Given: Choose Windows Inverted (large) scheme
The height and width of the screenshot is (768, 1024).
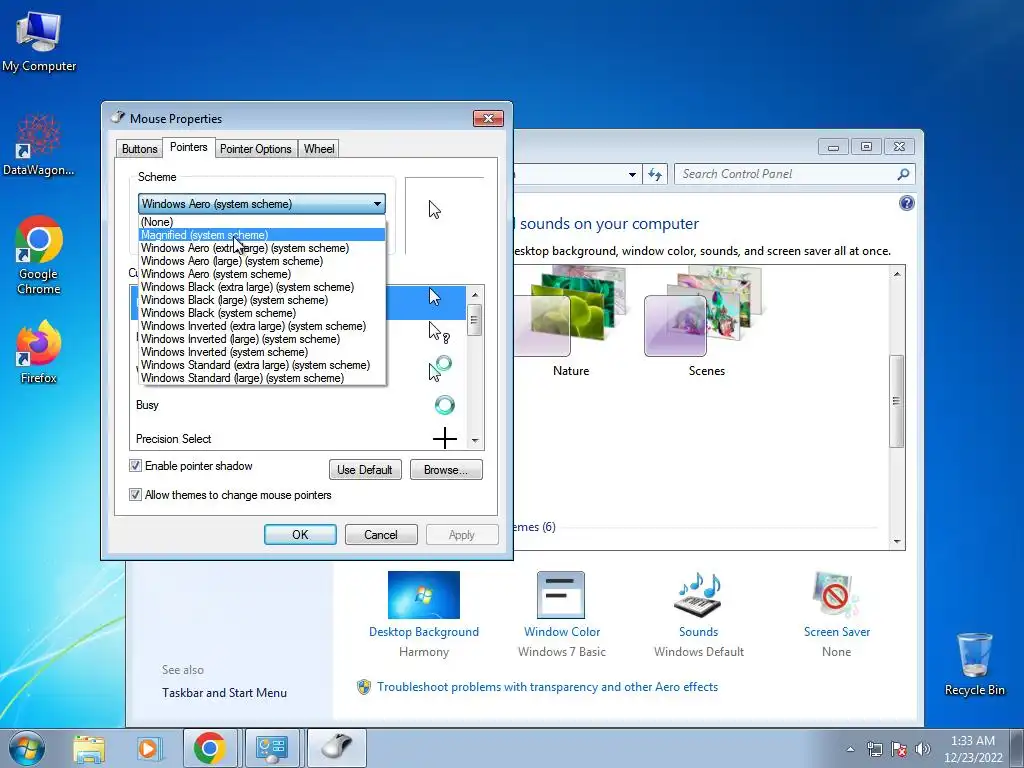Looking at the screenshot, I should tap(262, 339).
